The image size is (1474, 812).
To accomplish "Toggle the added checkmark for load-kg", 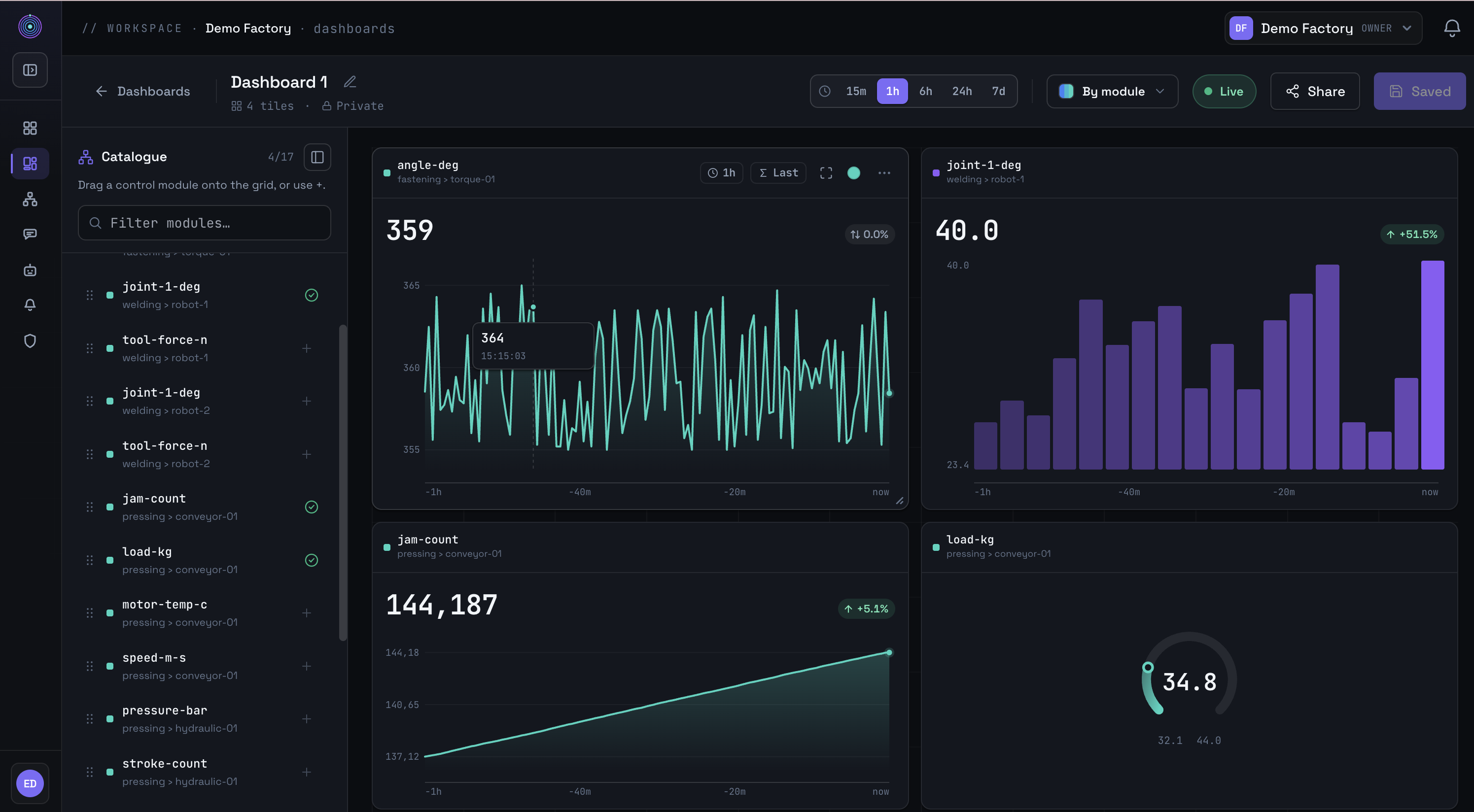I will (311, 560).
